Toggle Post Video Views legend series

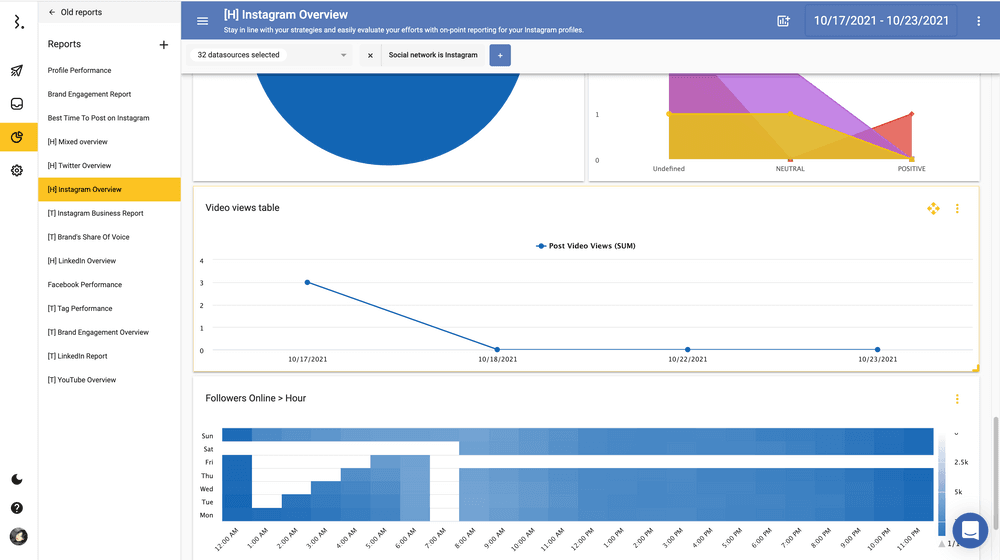pyautogui.click(x=586, y=245)
